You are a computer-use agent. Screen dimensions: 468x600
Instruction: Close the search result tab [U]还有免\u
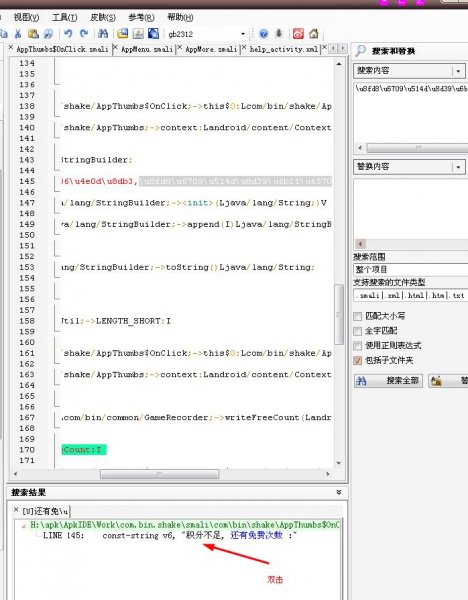pos(16,509)
